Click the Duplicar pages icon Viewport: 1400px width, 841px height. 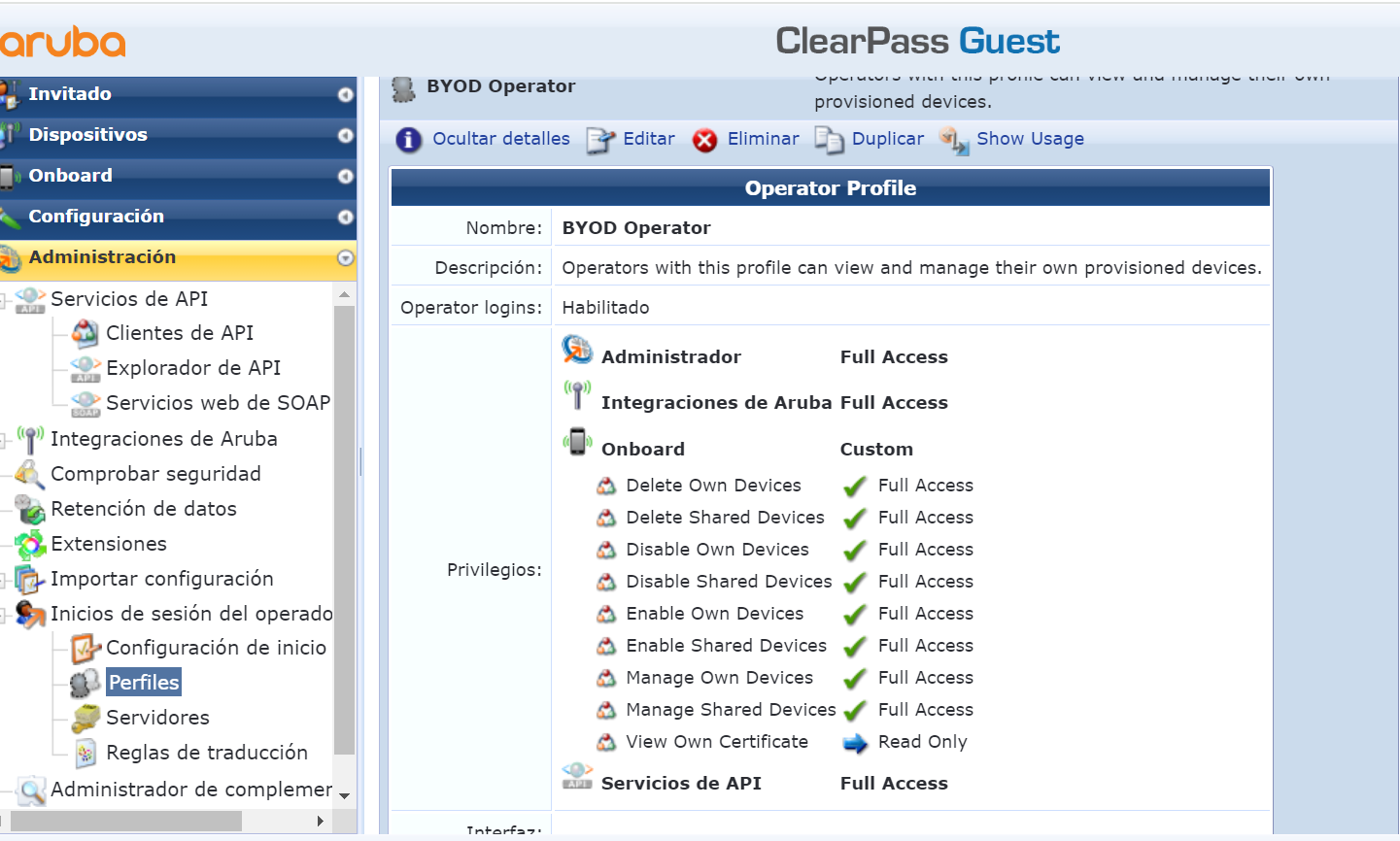coord(829,141)
